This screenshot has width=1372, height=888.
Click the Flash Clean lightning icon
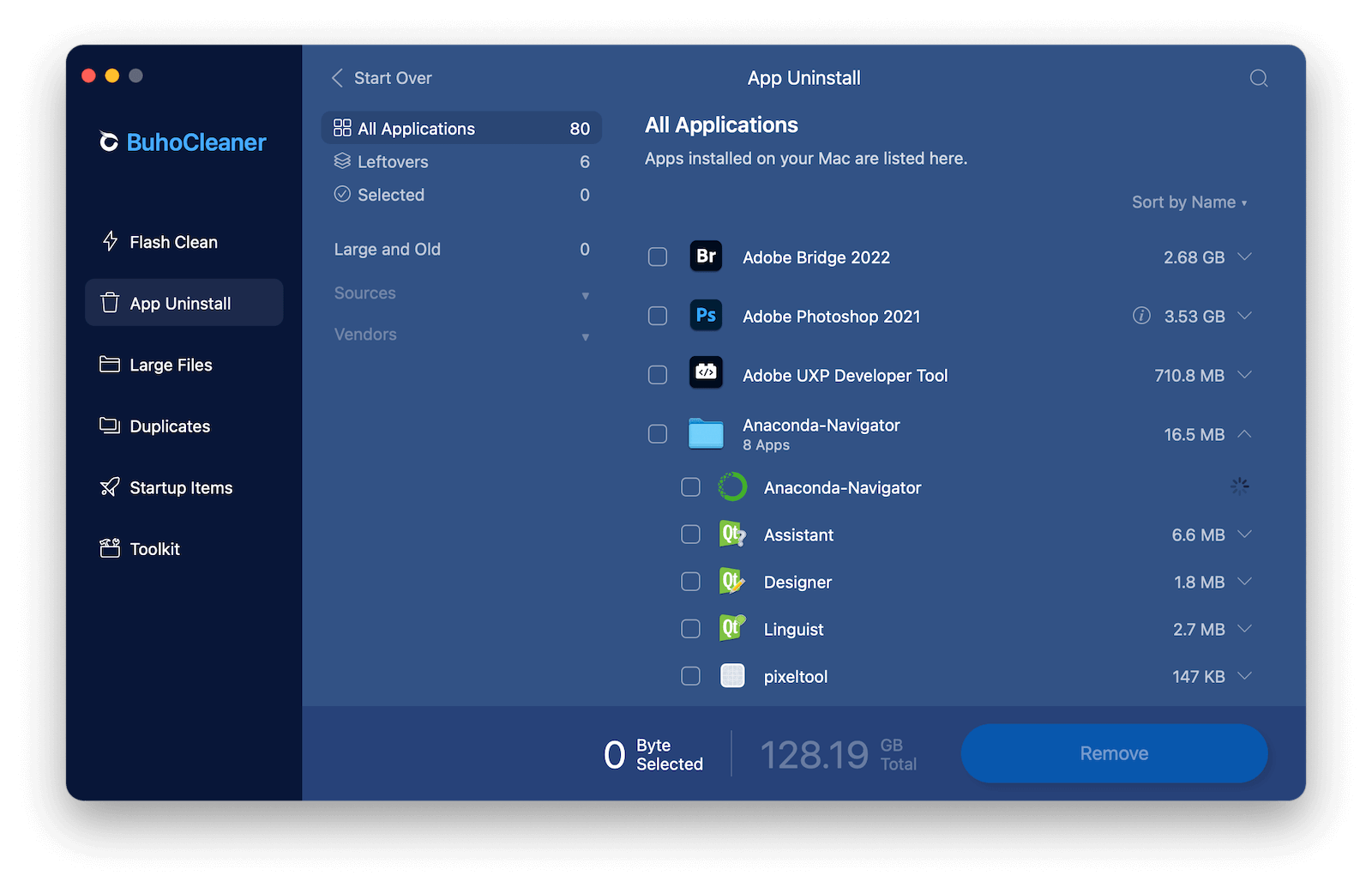click(110, 241)
